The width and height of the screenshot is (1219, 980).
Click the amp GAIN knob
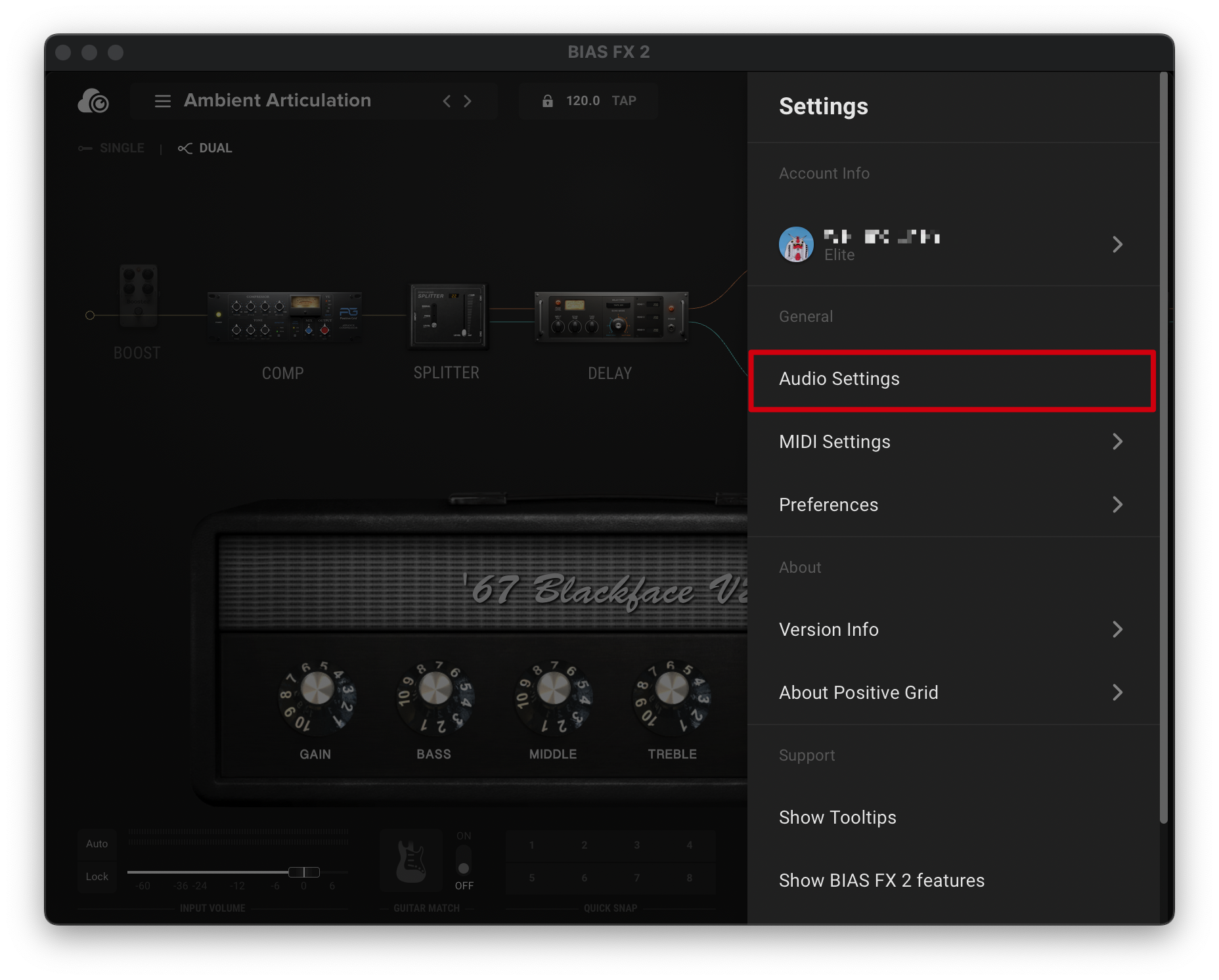[317, 690]
